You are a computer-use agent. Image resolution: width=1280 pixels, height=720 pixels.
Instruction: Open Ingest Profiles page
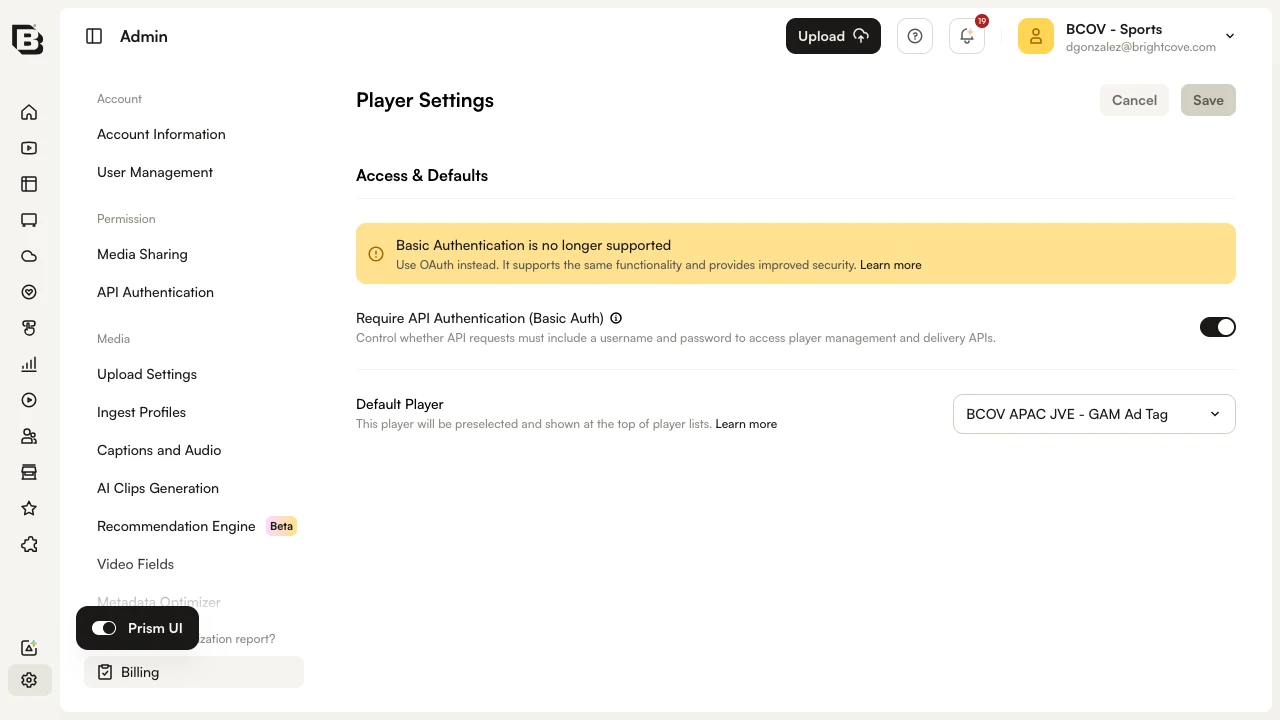pyautogui.click(x=141, y=412)
